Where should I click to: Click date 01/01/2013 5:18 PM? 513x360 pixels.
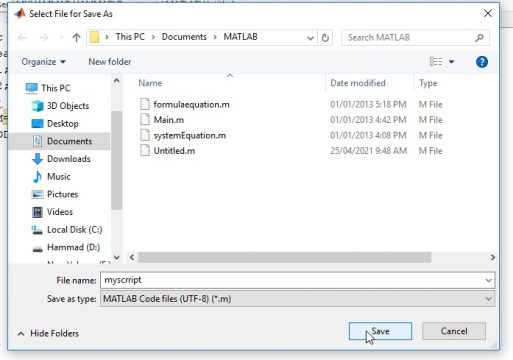point(368,105)
